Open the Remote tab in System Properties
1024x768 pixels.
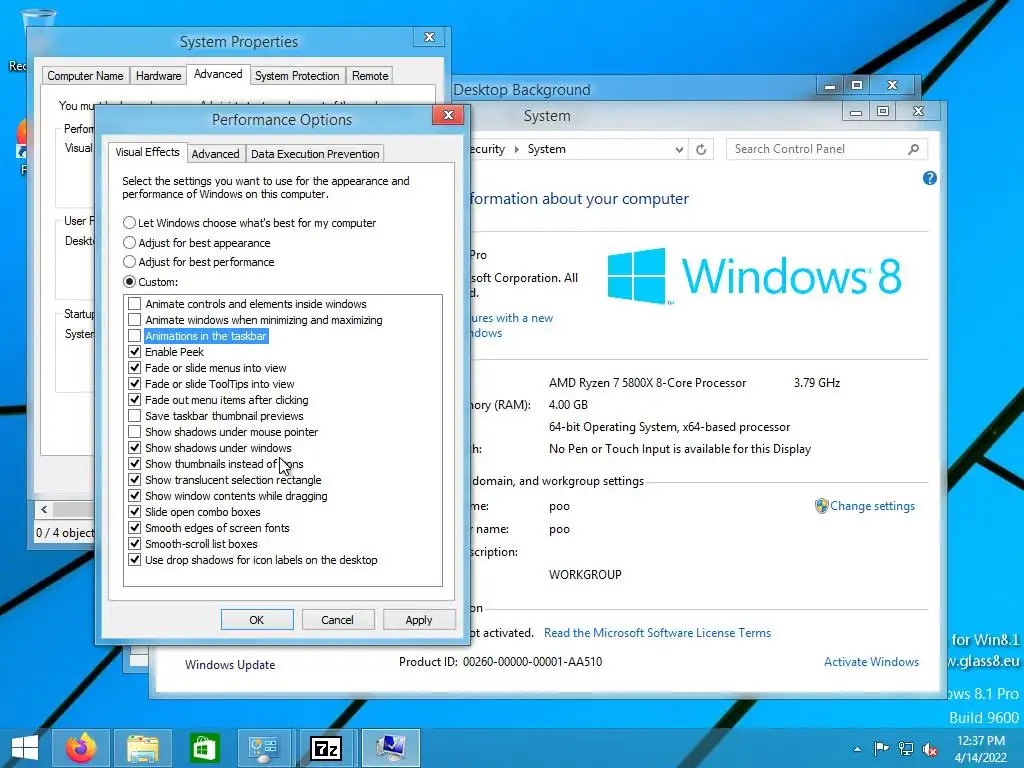(x=370, y=76)
